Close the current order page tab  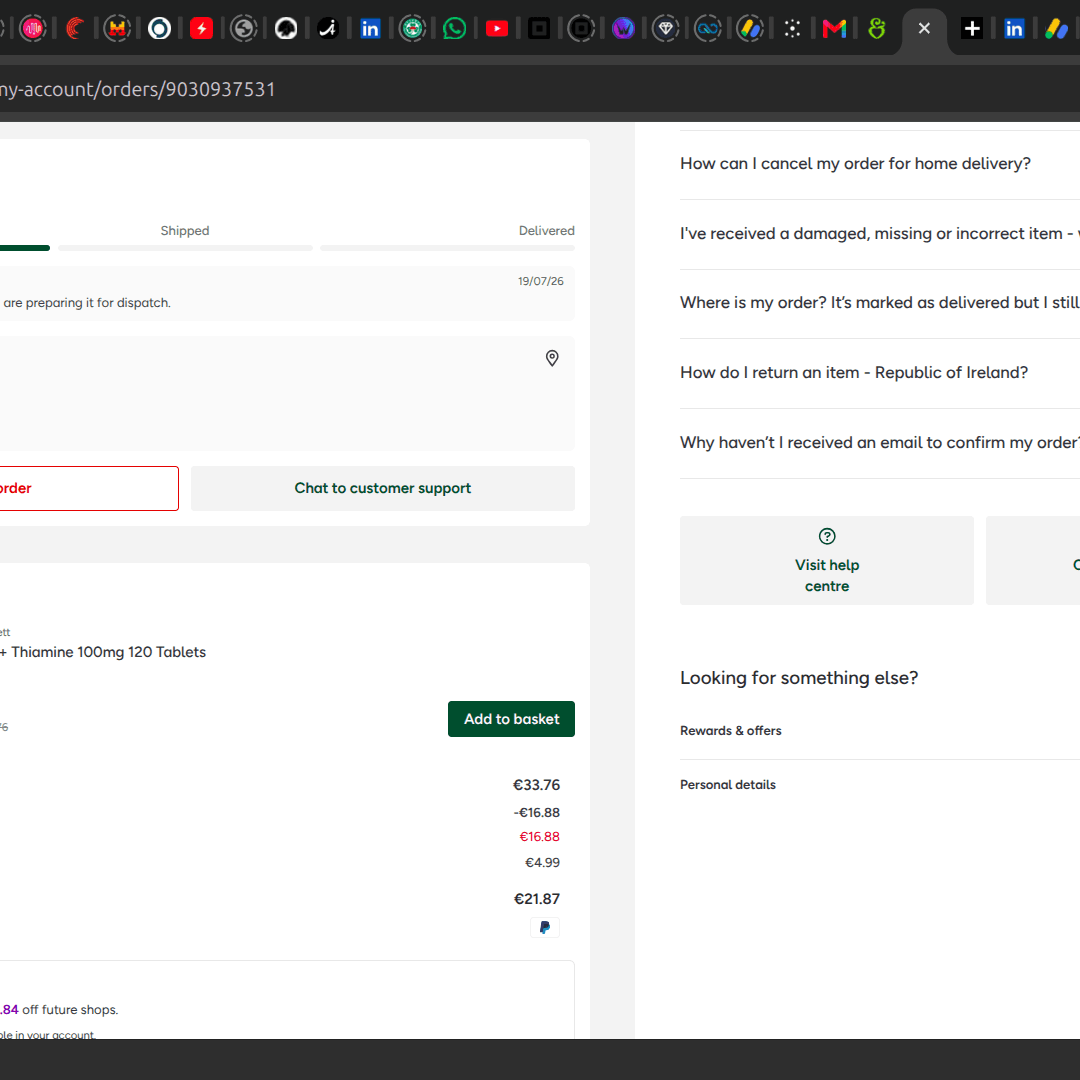point(924,28)
